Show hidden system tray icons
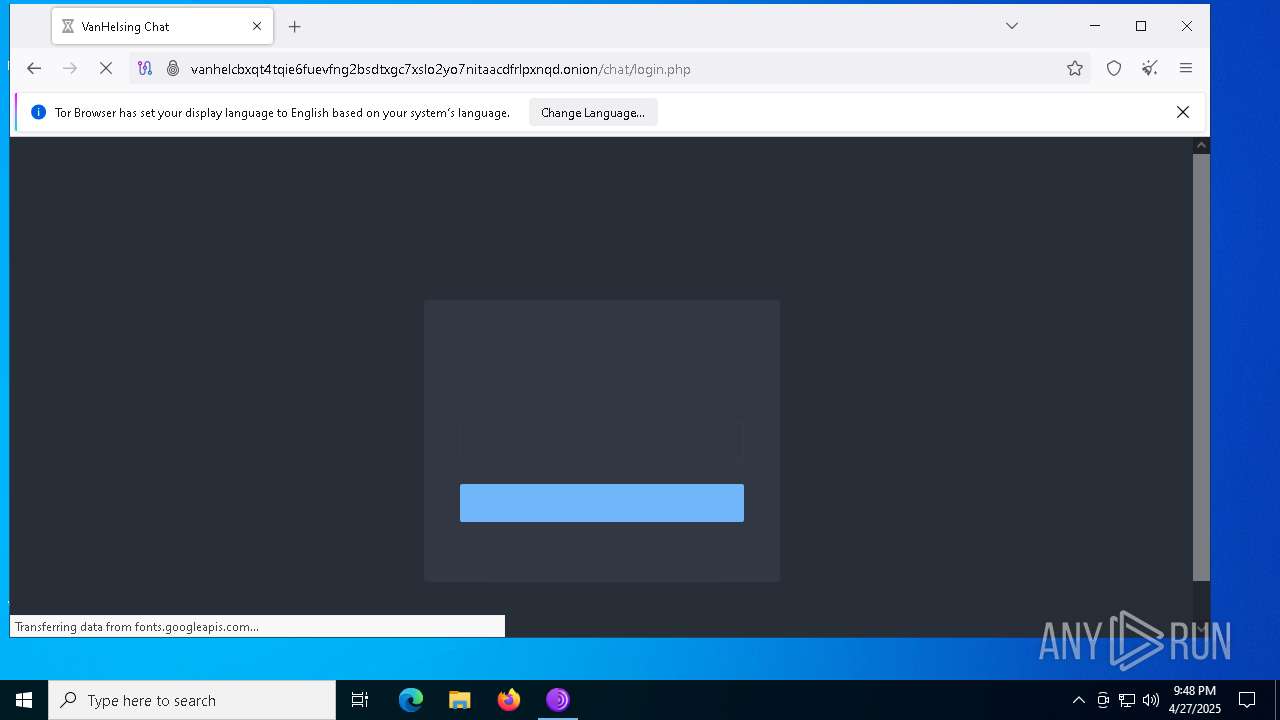 click(1078, 700)
